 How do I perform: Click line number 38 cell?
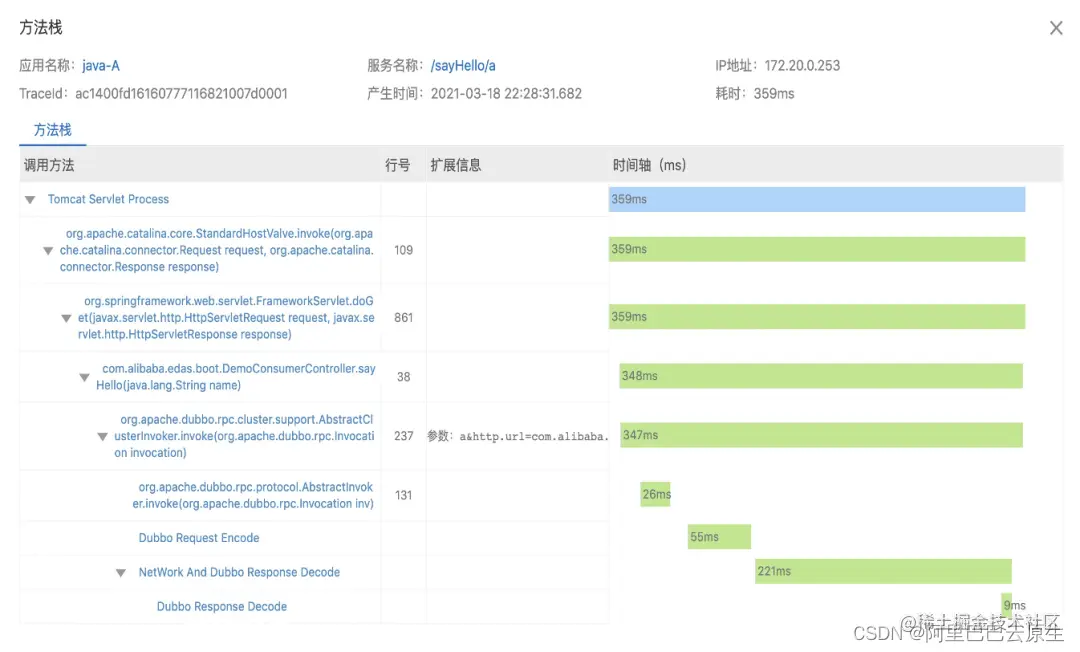404,377
